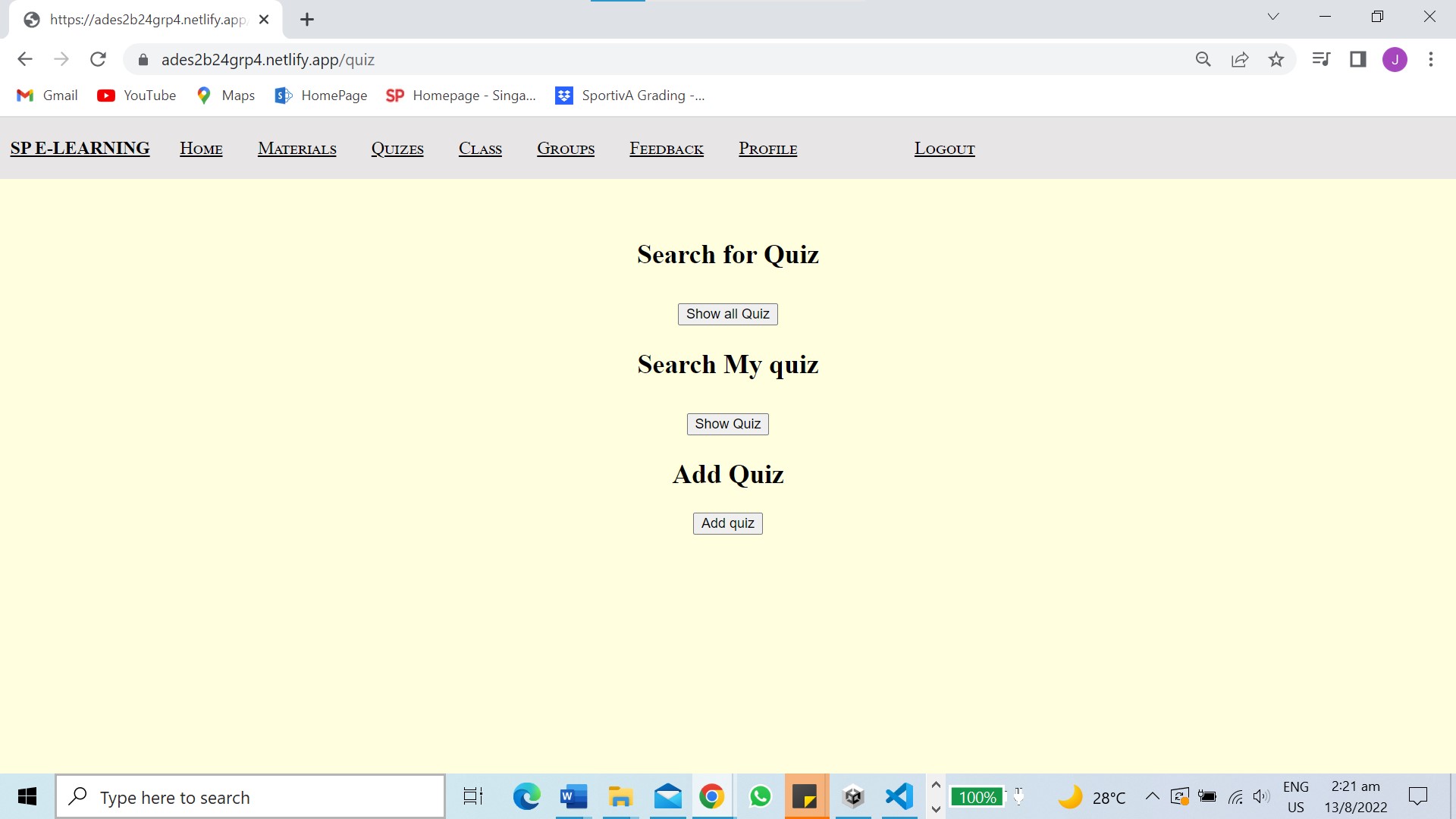Open the zoom magnifier icon in address bar

[1203, 59]
